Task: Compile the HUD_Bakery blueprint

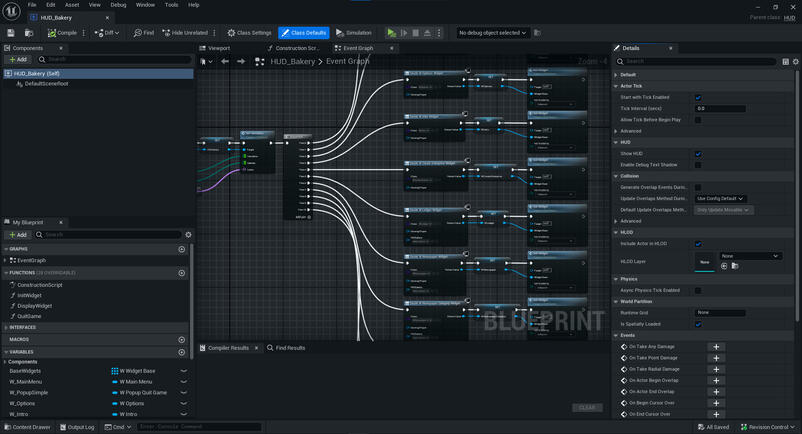Action: pyautogui.click(x=62, y=33)
